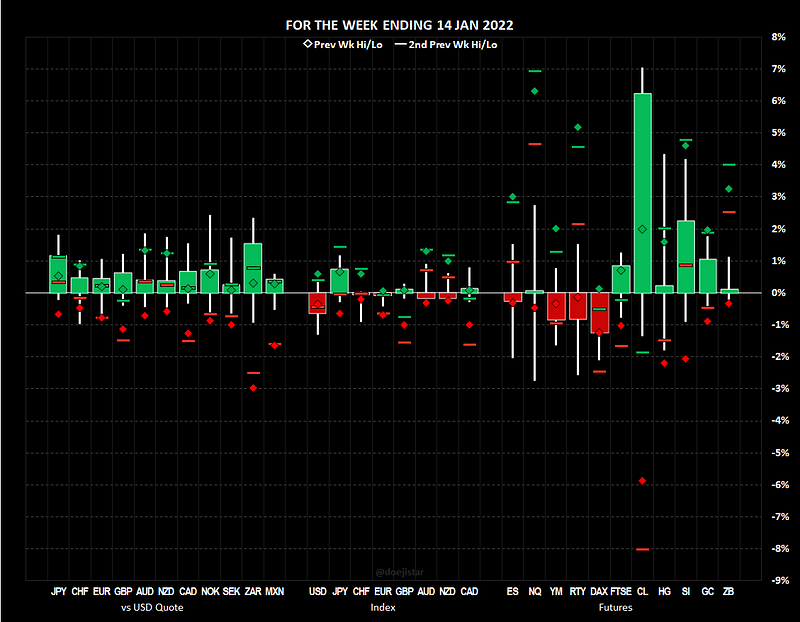
Task: Click the MXN ticker label on x-axis
Action: pos(274,592)
